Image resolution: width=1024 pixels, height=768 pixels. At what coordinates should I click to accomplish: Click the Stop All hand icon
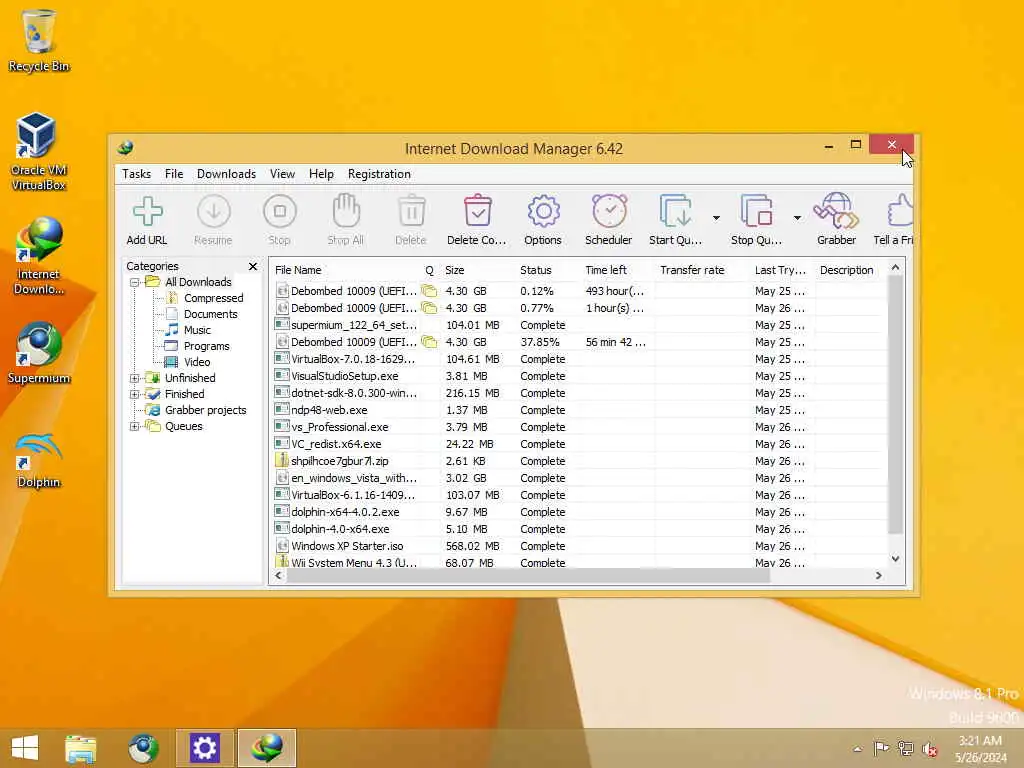click(345, 212)
